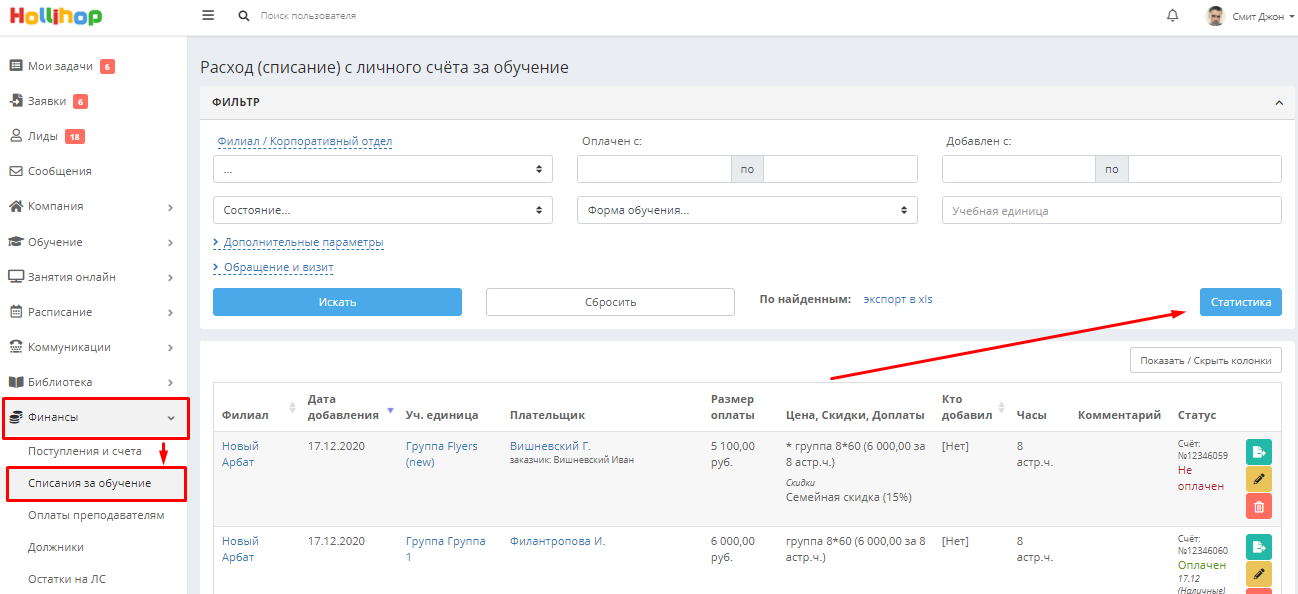The image size is (1298, 594).
Task: Open the notifications bell icon
Action: pyautogui.click(x=1173, y=16)
